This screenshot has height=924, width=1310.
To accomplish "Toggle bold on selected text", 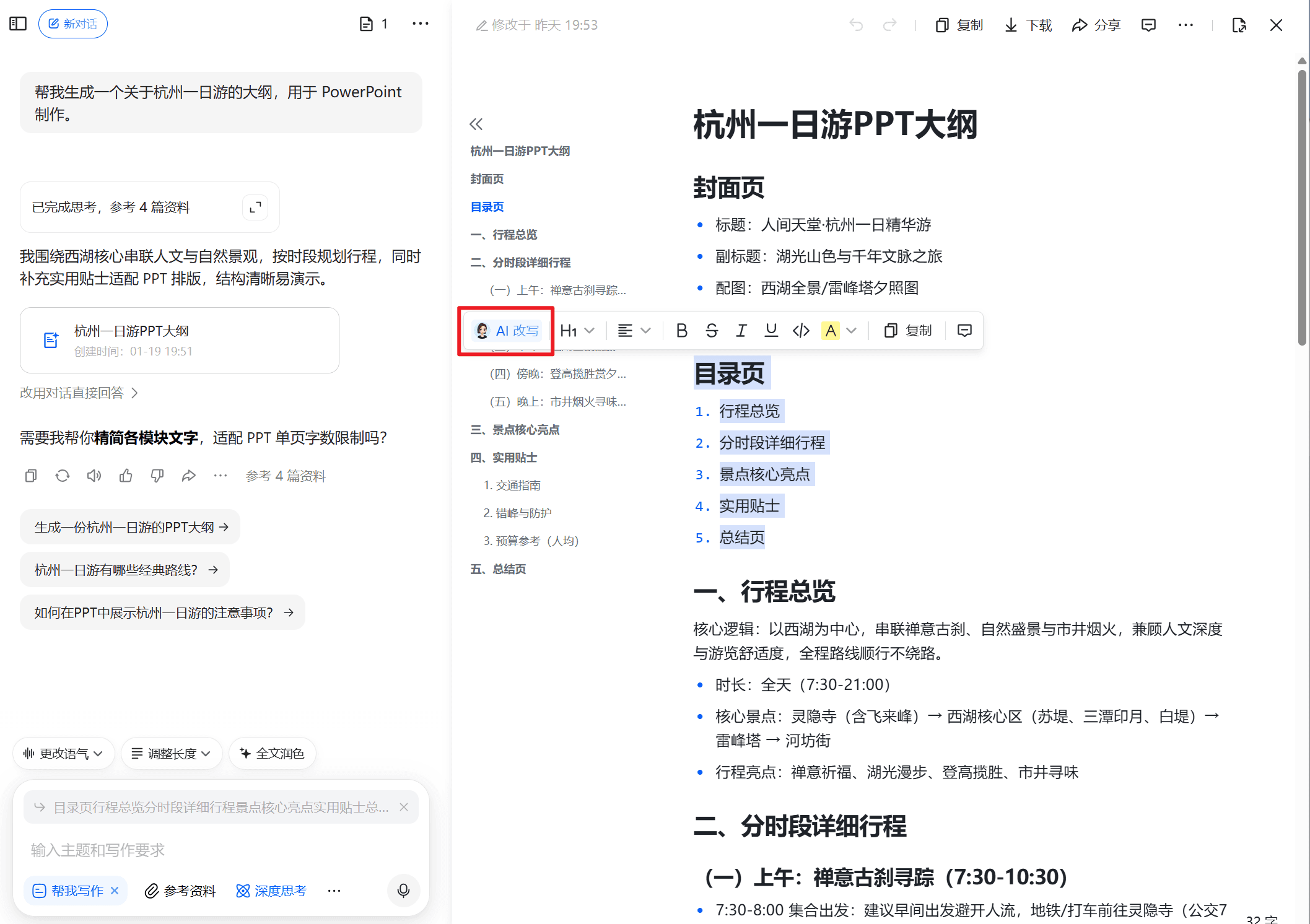I will [681, 331].
